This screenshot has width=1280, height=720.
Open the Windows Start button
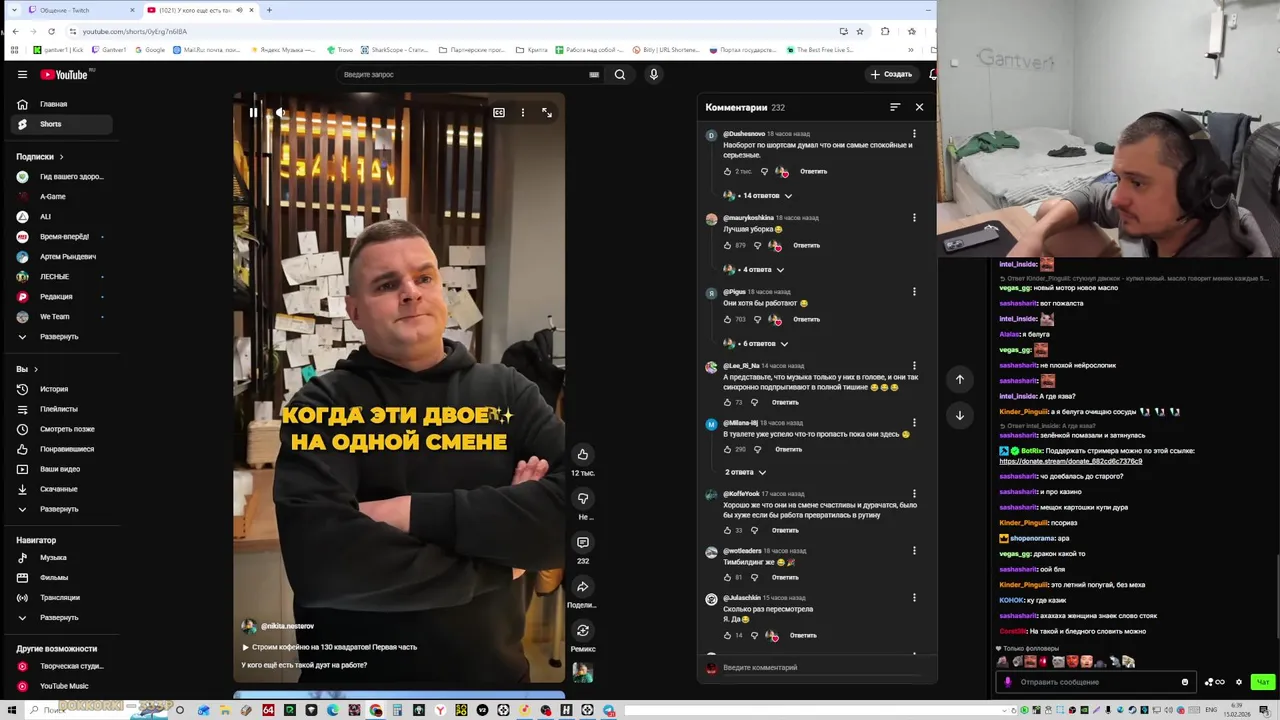click(x=11, y=711)
